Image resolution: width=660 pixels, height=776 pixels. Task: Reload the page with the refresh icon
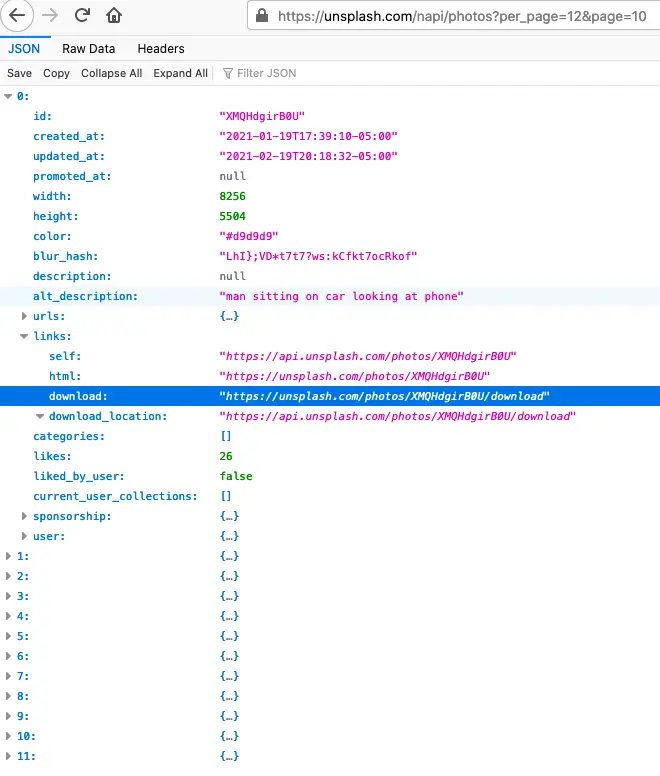coord(82,15)
